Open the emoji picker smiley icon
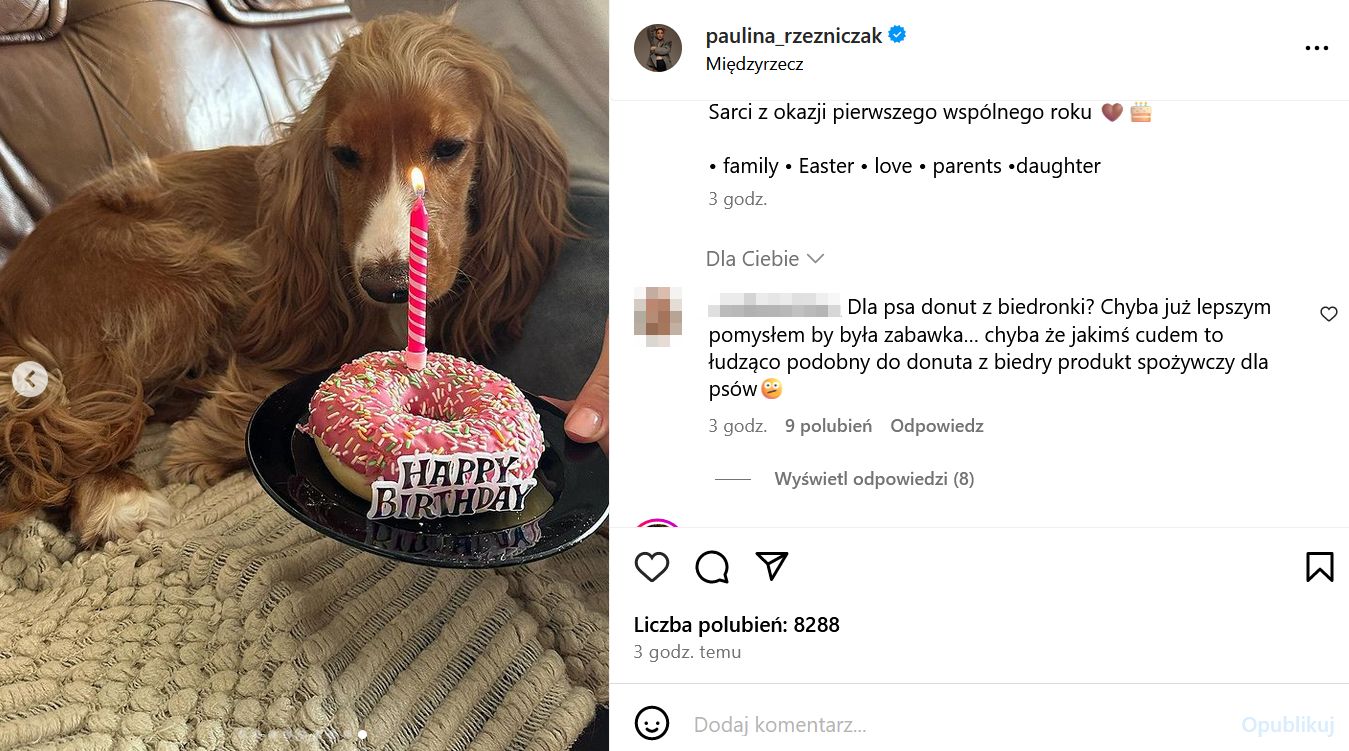Screen dimensions: 1349x751 652,724
